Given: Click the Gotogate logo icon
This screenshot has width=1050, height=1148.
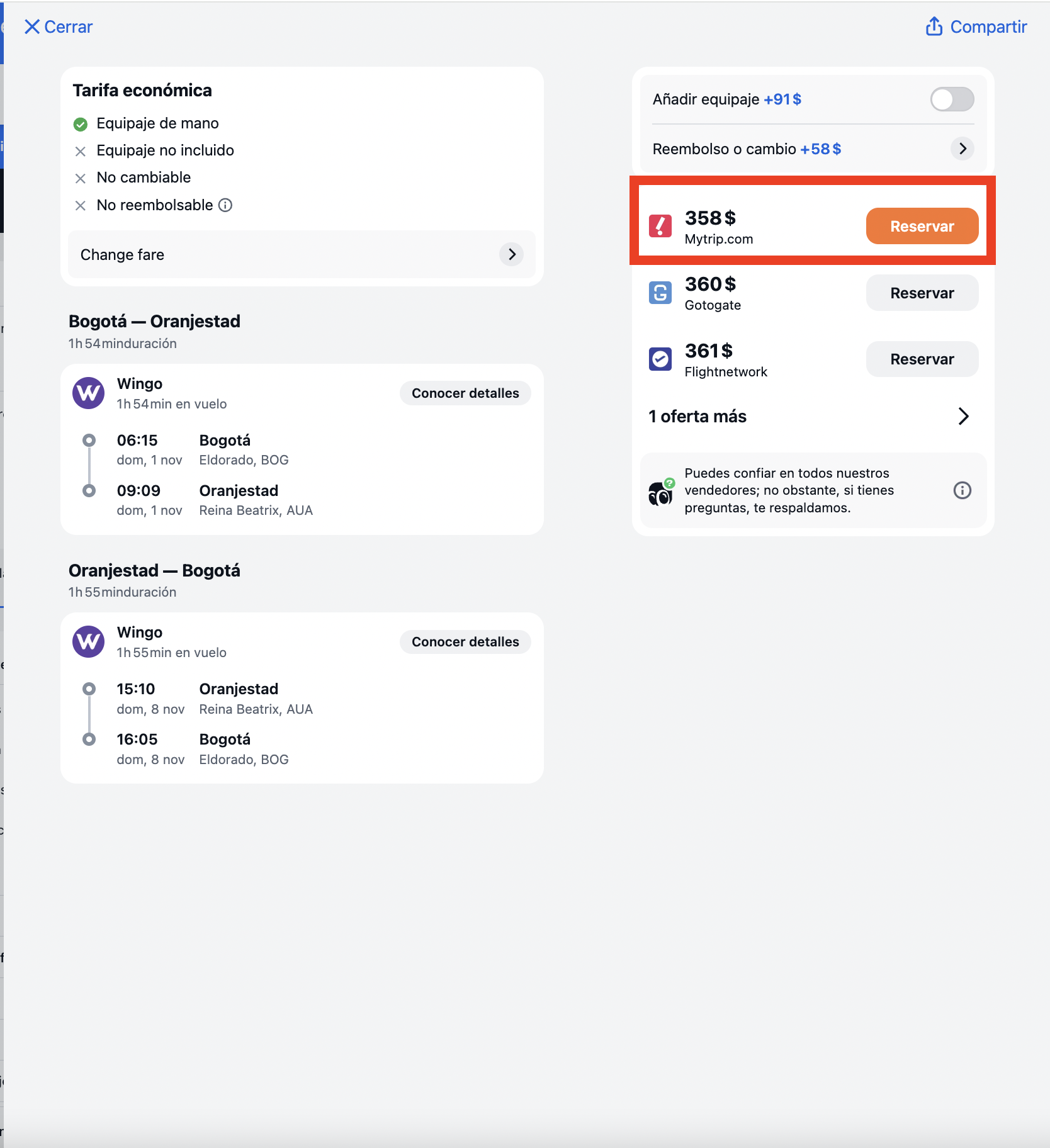Looking at the screenshot, I should (660, 293).
